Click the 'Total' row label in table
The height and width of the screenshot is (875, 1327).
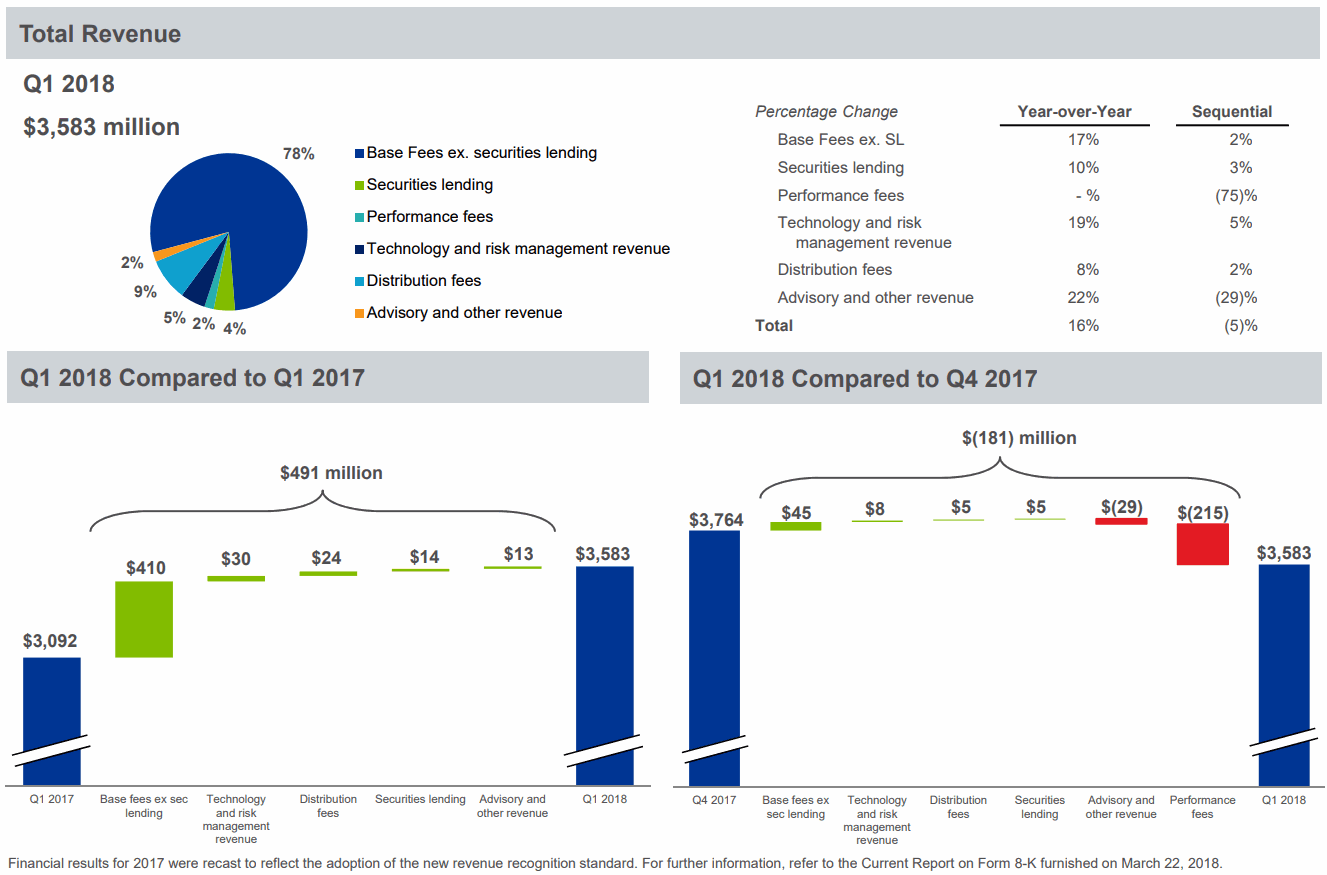click(x=774, y=326)
